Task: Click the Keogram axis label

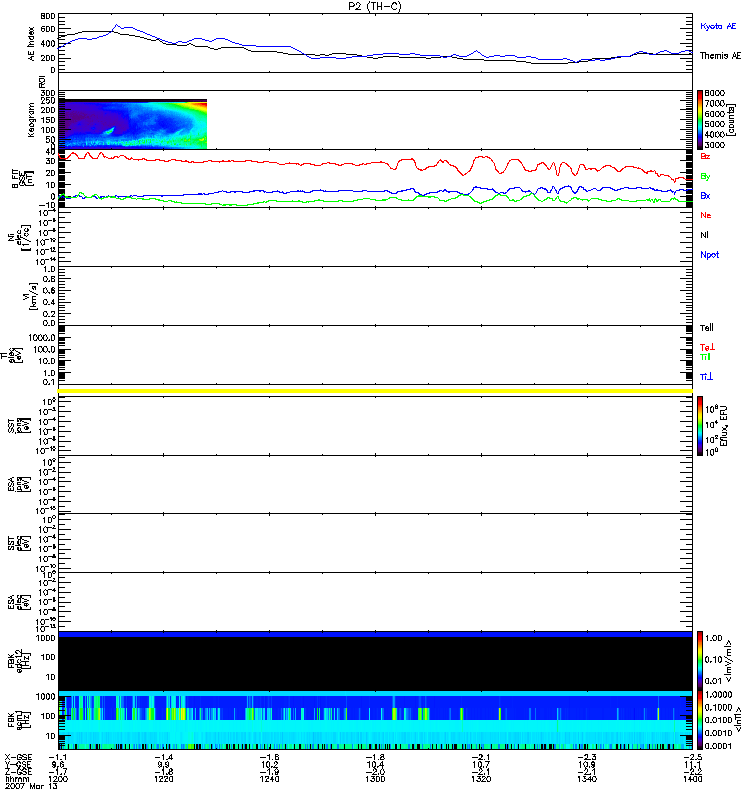Action: pos(31,120)
